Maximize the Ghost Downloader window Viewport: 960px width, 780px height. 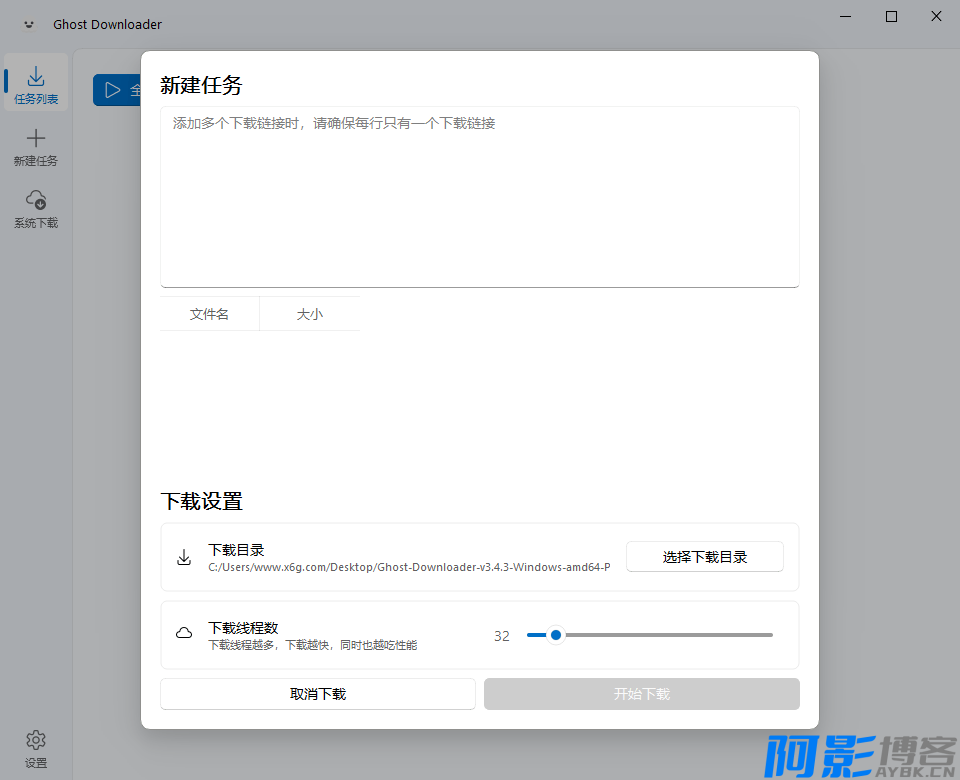tap(891, 17)
